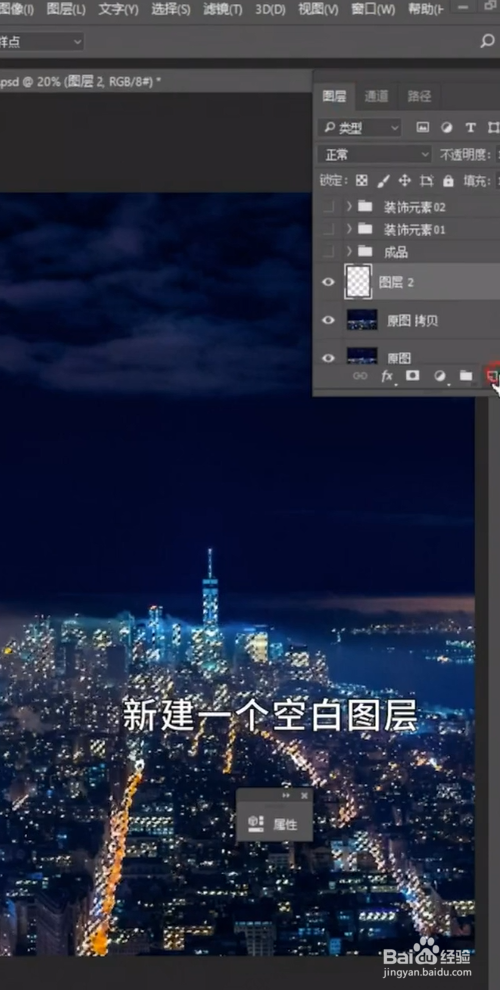Screen dimensions: 500x990
Task: Switch to the 路径 paths tab
Action: 419,96
